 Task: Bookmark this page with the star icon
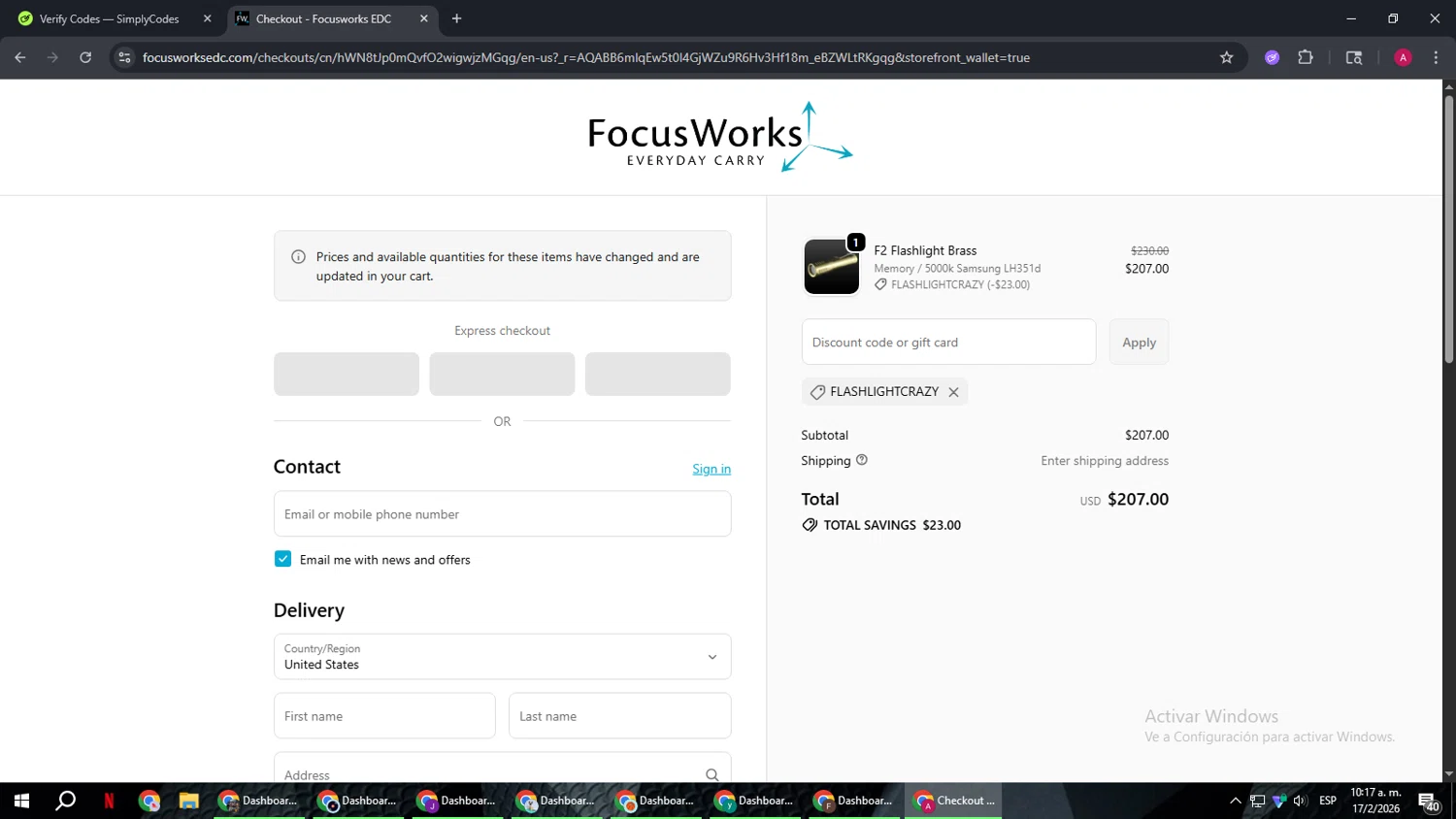tap(1227, 57)
